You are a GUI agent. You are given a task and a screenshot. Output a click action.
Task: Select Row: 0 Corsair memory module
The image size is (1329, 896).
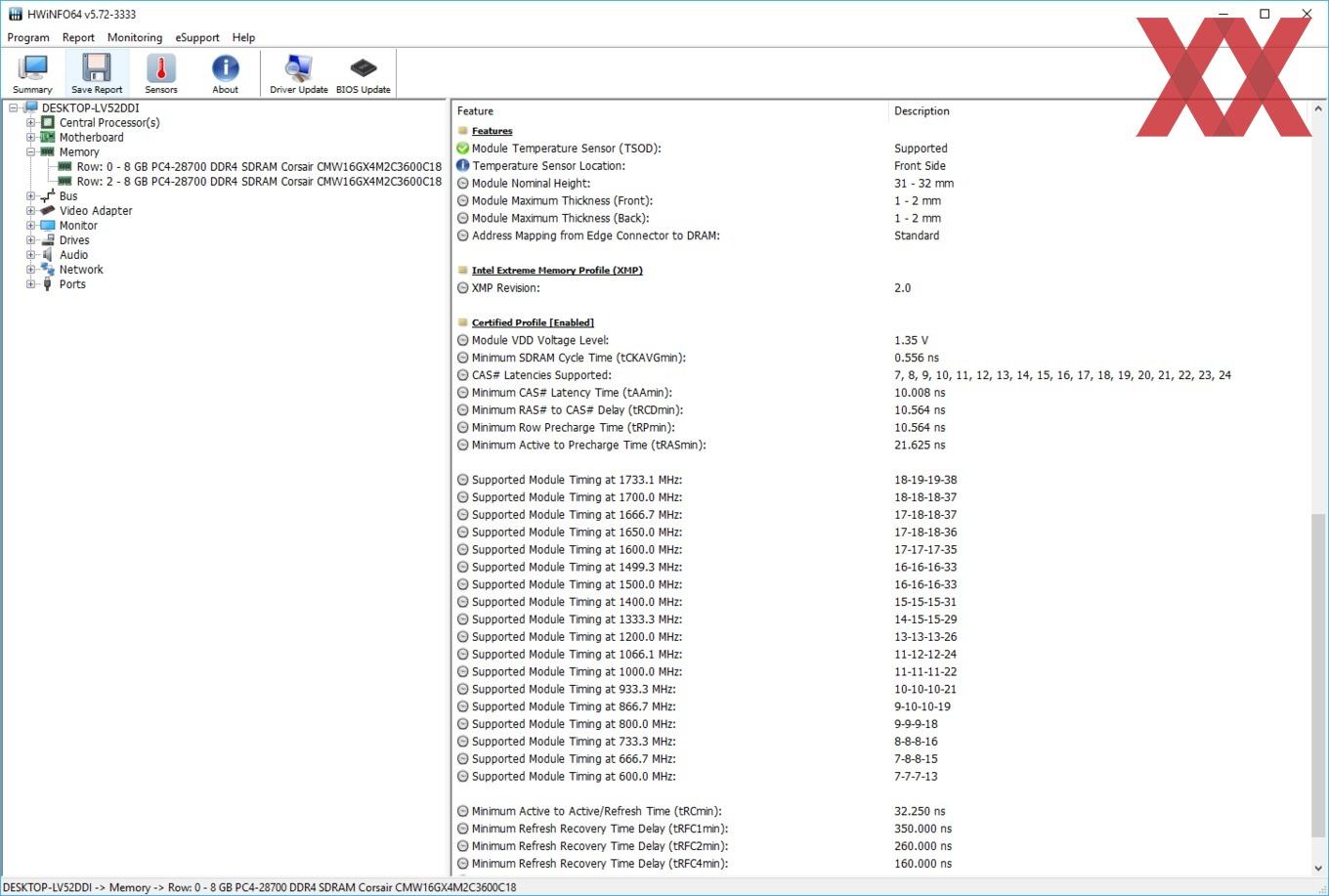[x=259, y=167]
